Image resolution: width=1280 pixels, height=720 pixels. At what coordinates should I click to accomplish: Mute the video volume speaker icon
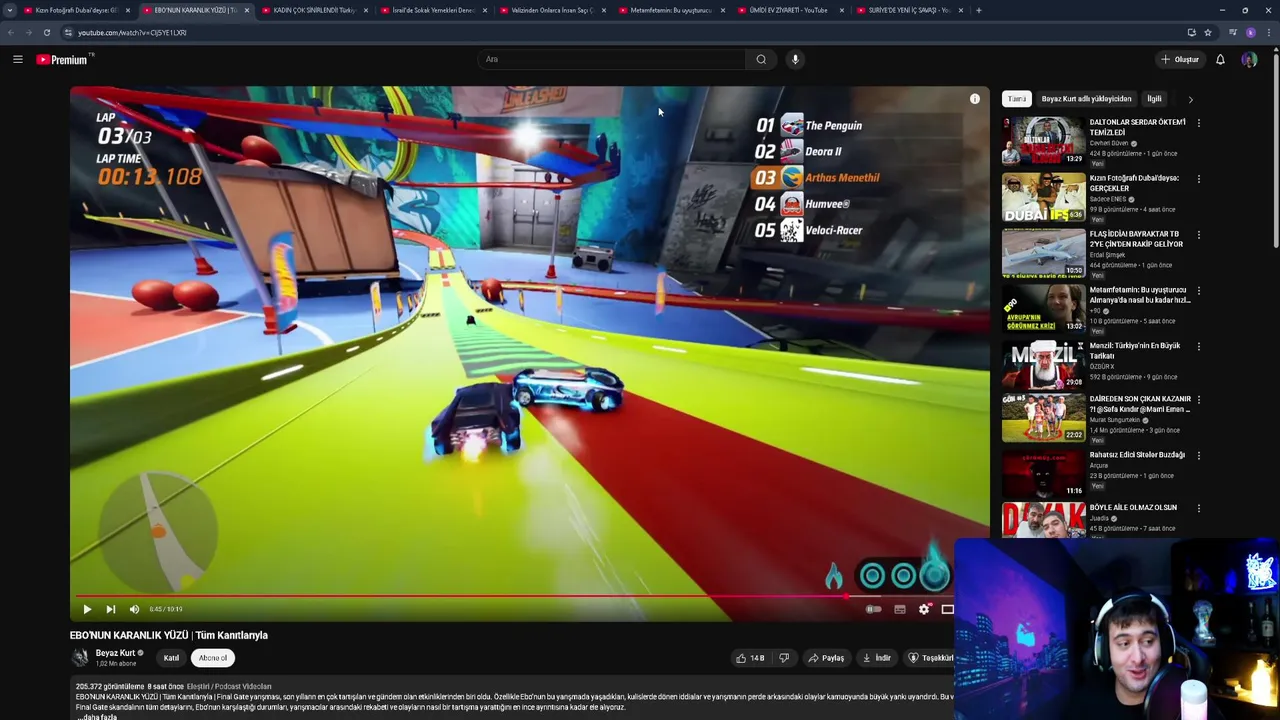[134, 609]
